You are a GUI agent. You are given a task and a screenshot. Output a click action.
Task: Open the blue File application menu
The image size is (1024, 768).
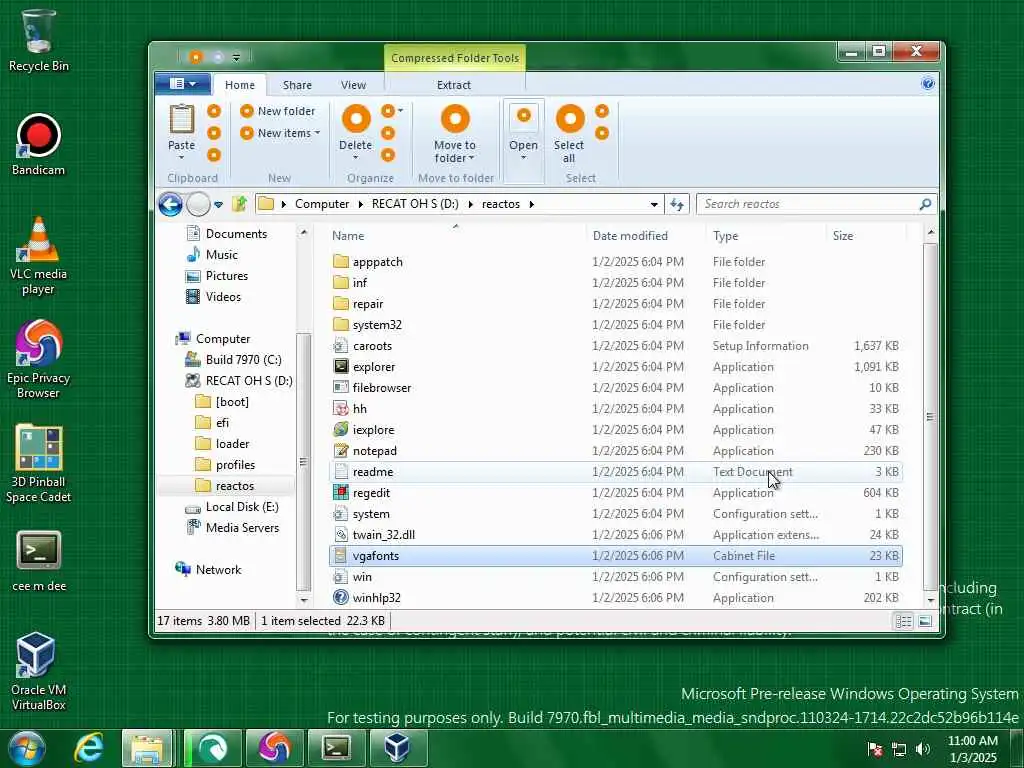(183, 84)
